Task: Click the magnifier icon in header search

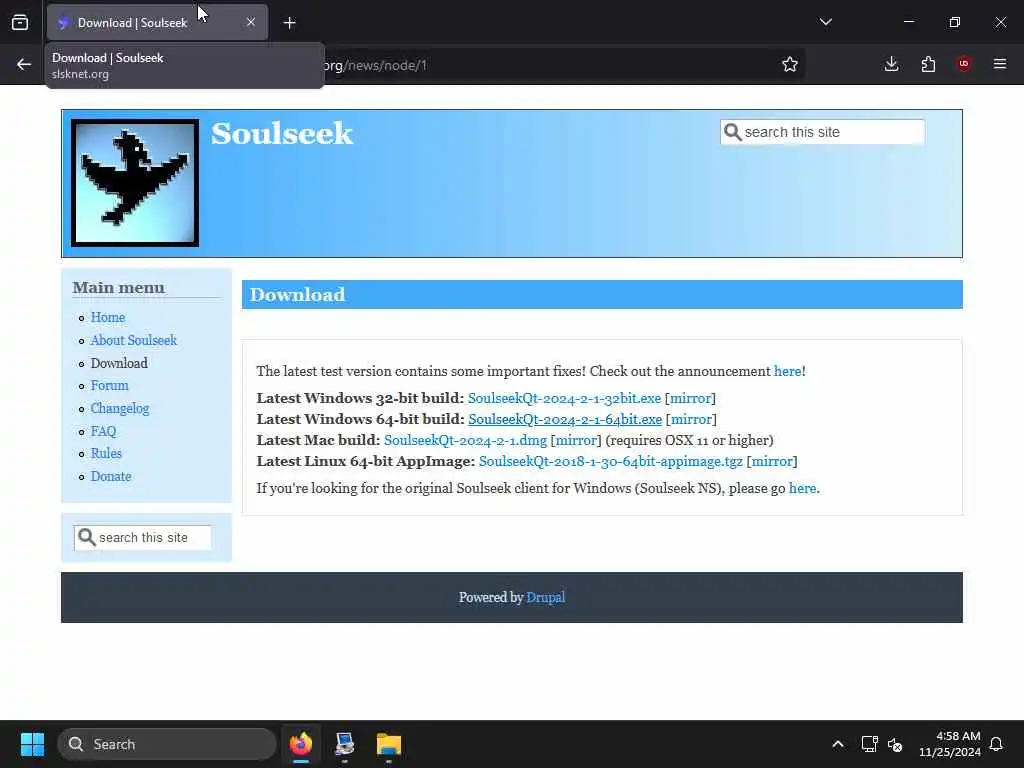Action: 733,132
